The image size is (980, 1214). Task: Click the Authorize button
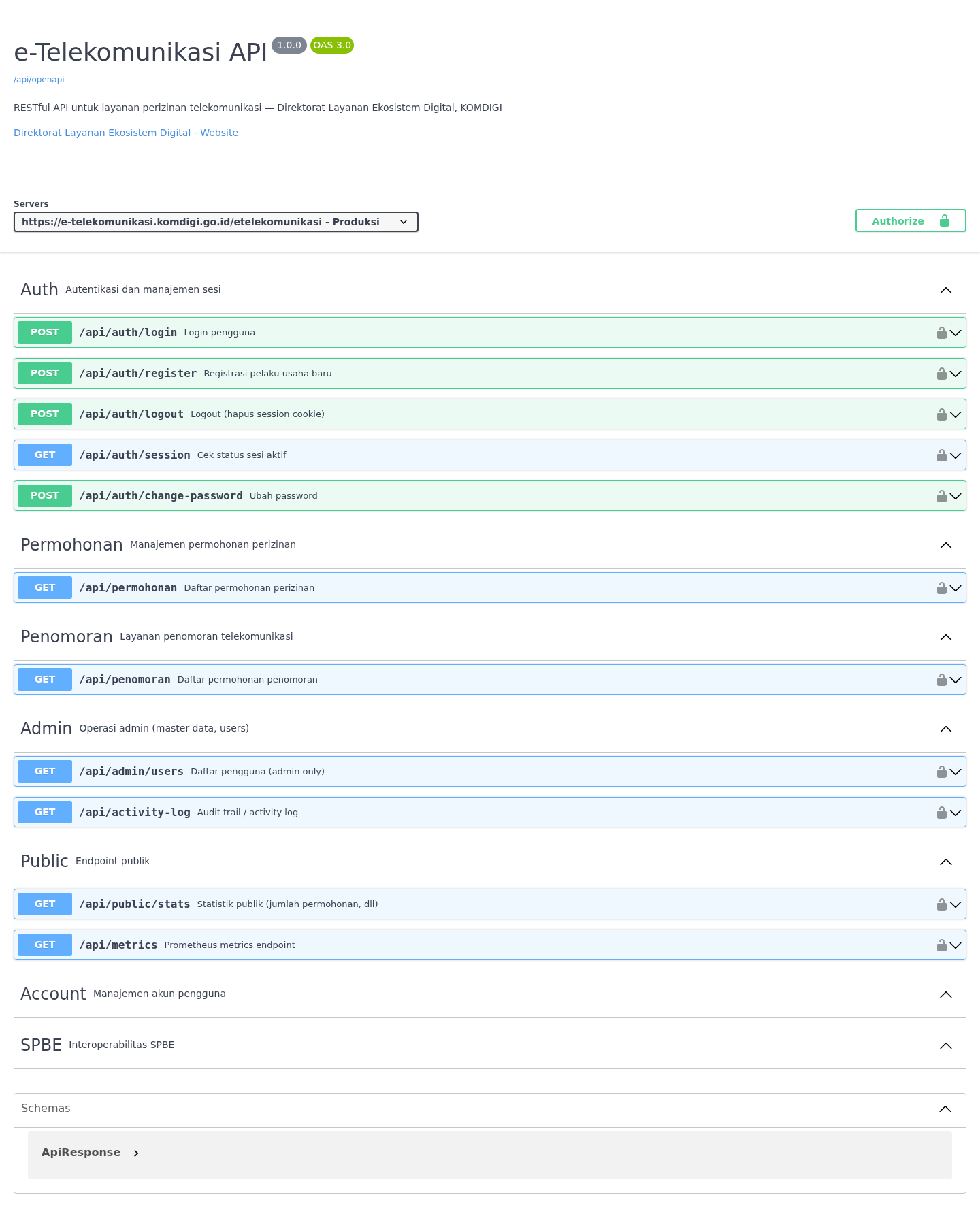pyautogui.click(x=911, y=220)
